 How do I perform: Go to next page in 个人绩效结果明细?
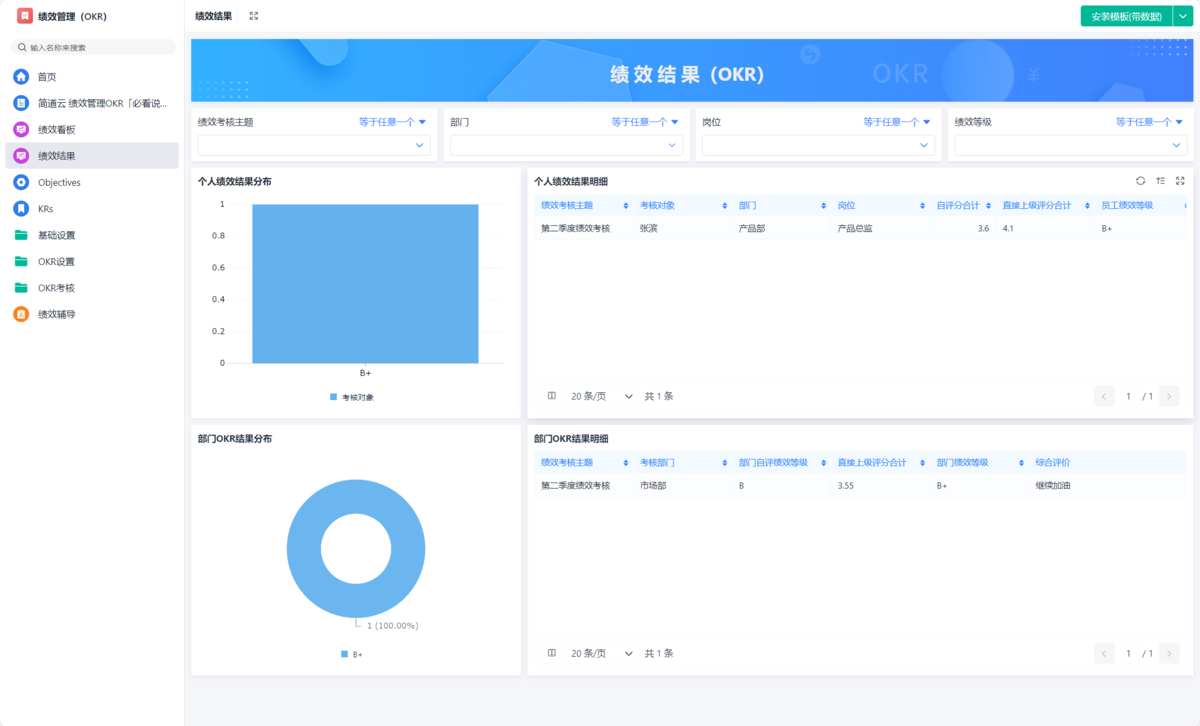click(1168, 396)
